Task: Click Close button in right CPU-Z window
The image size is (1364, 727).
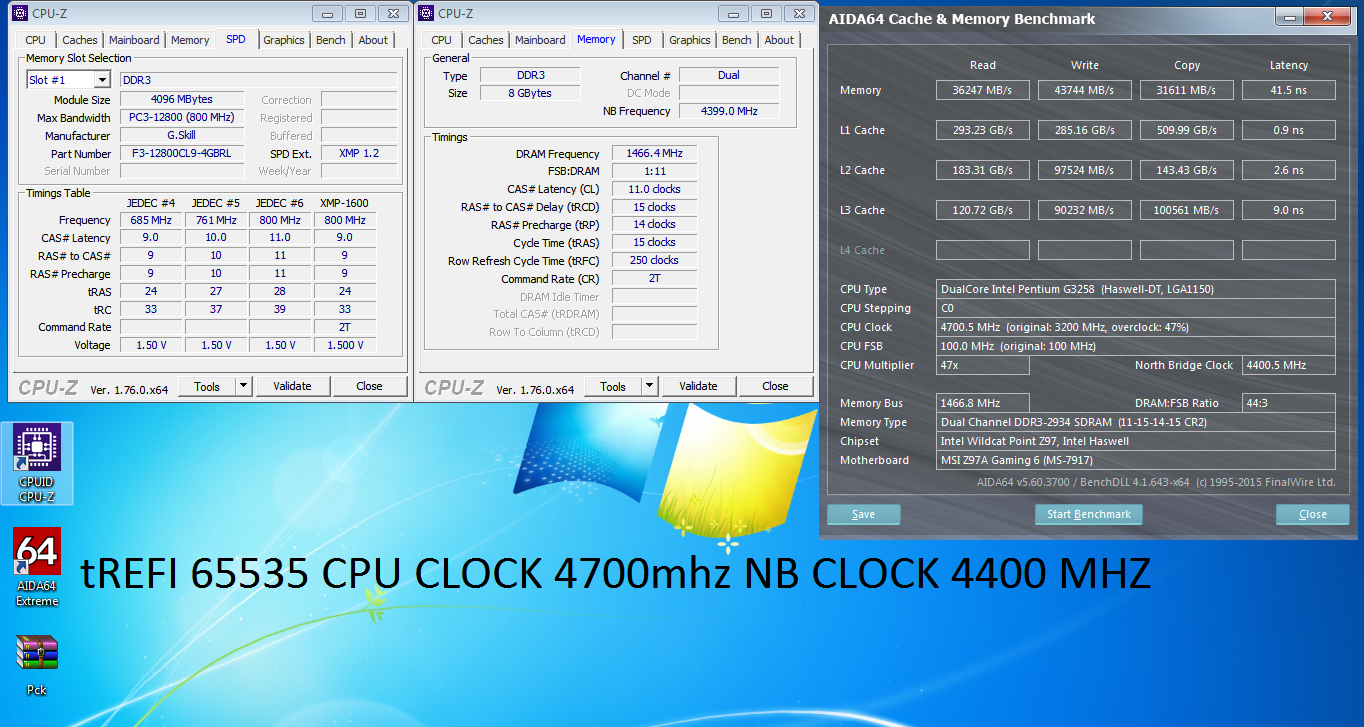Action: pos(775,386)
